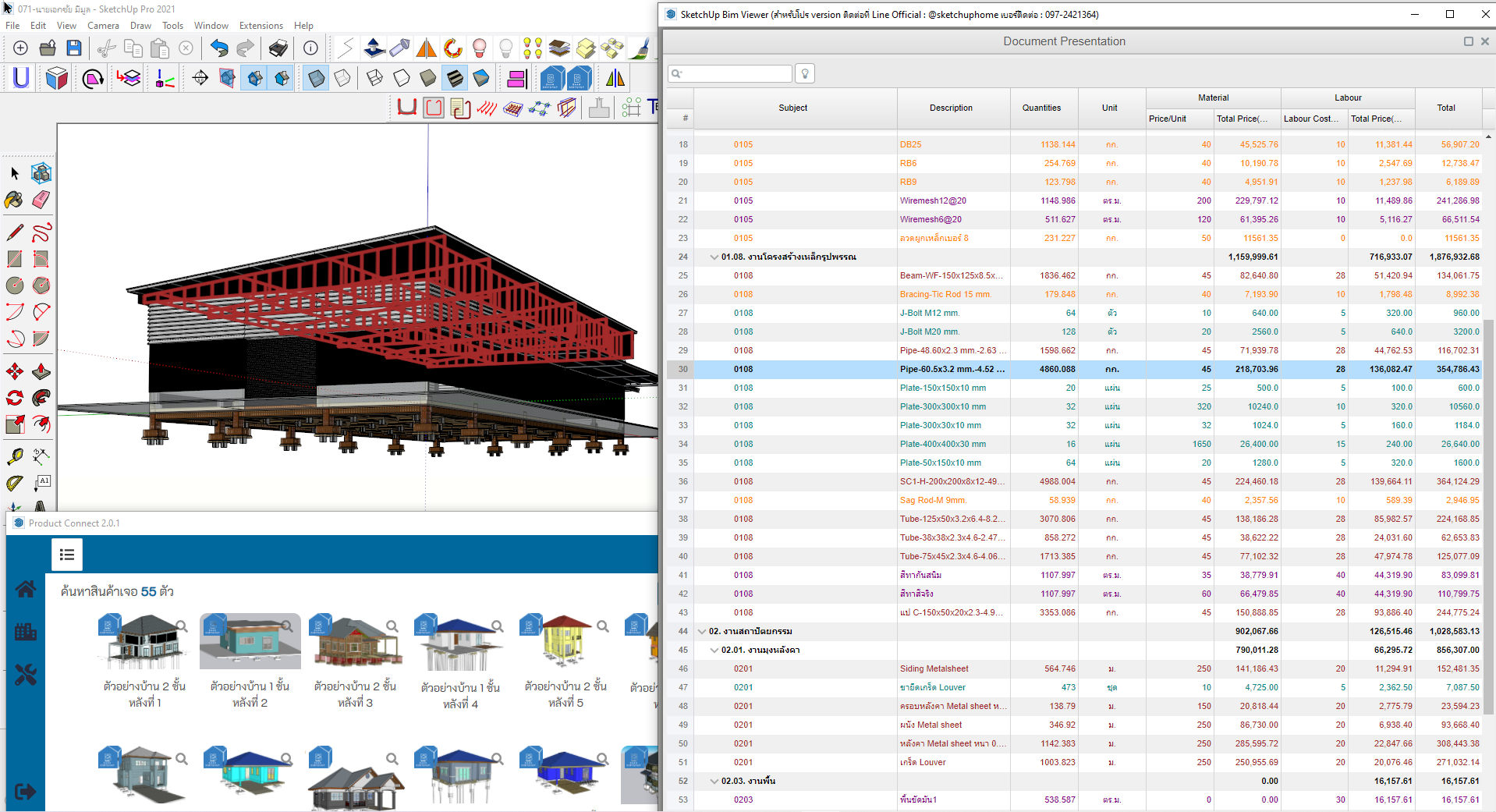Pick the pencil Line tool

point(14,232)
